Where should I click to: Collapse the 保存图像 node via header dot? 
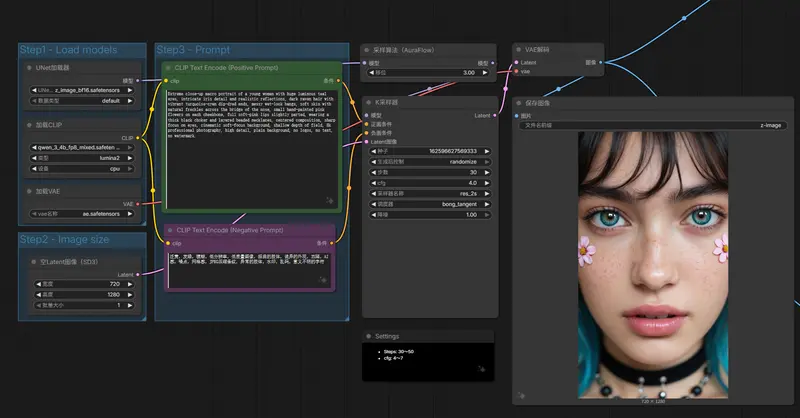[x=520, y=102]
